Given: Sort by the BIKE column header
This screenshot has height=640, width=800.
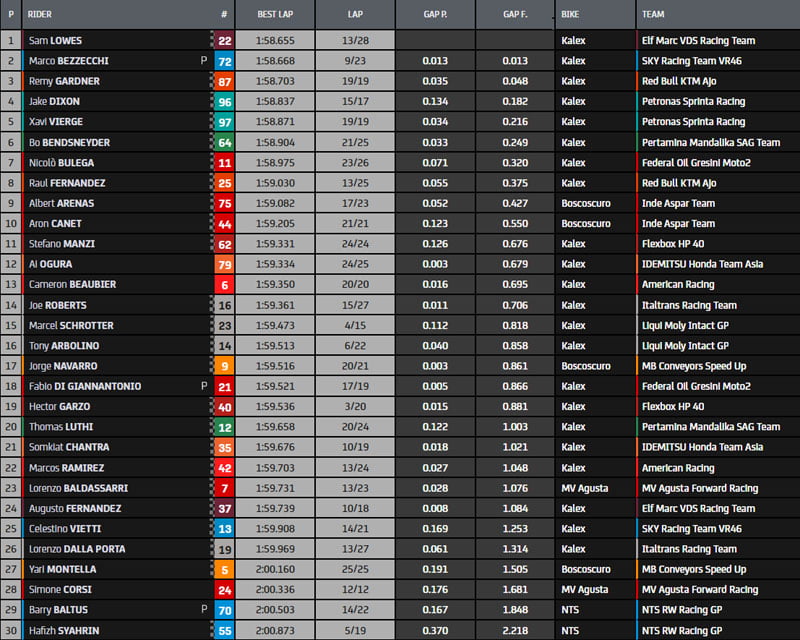Looking at the screenshot, I should pyautogui.click(x=570, y=15).
